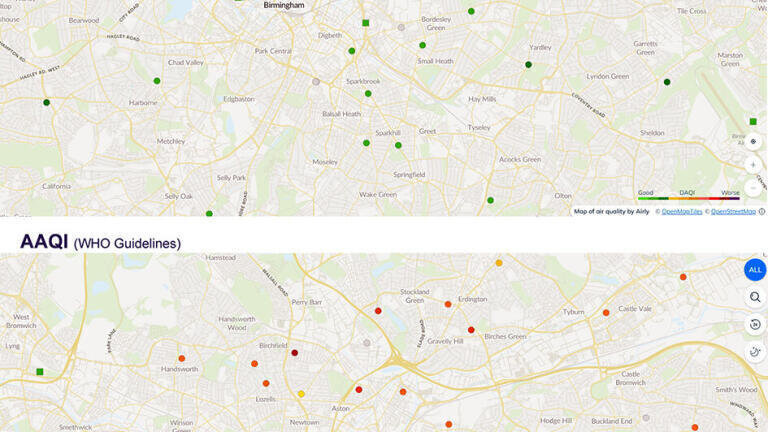Click the orange sensor left of Castle Vale

(x=606, y=312)
